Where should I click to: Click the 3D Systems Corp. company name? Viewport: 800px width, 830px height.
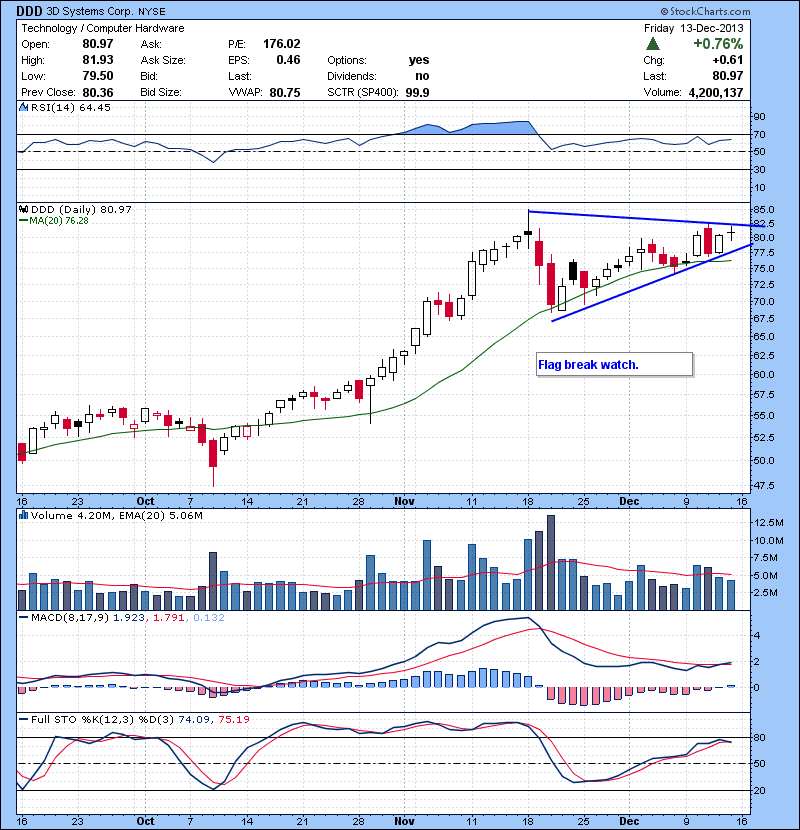coord(91,11)
